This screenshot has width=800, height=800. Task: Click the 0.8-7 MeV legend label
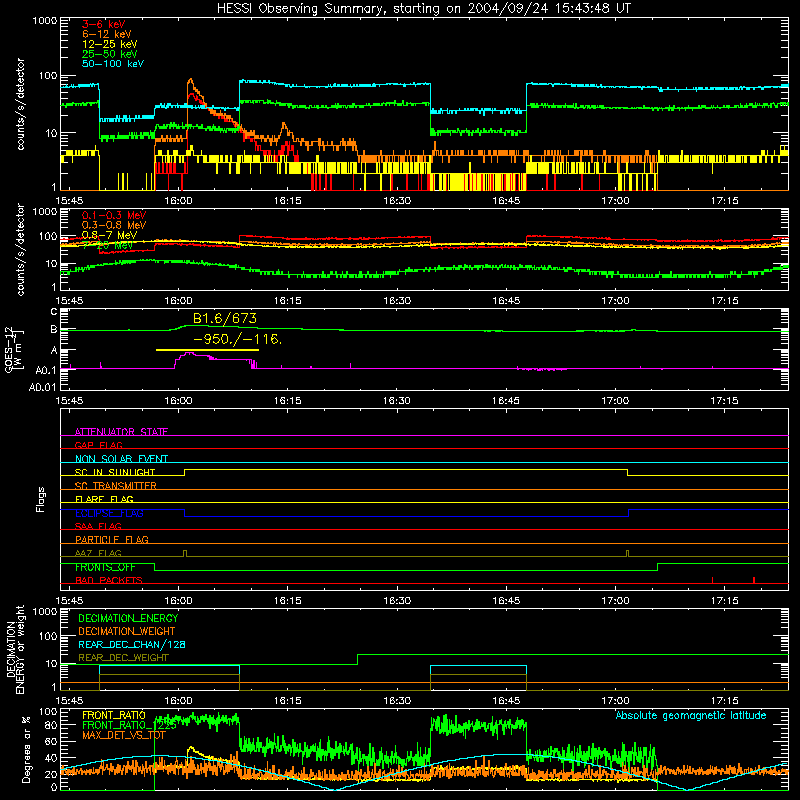110,235
